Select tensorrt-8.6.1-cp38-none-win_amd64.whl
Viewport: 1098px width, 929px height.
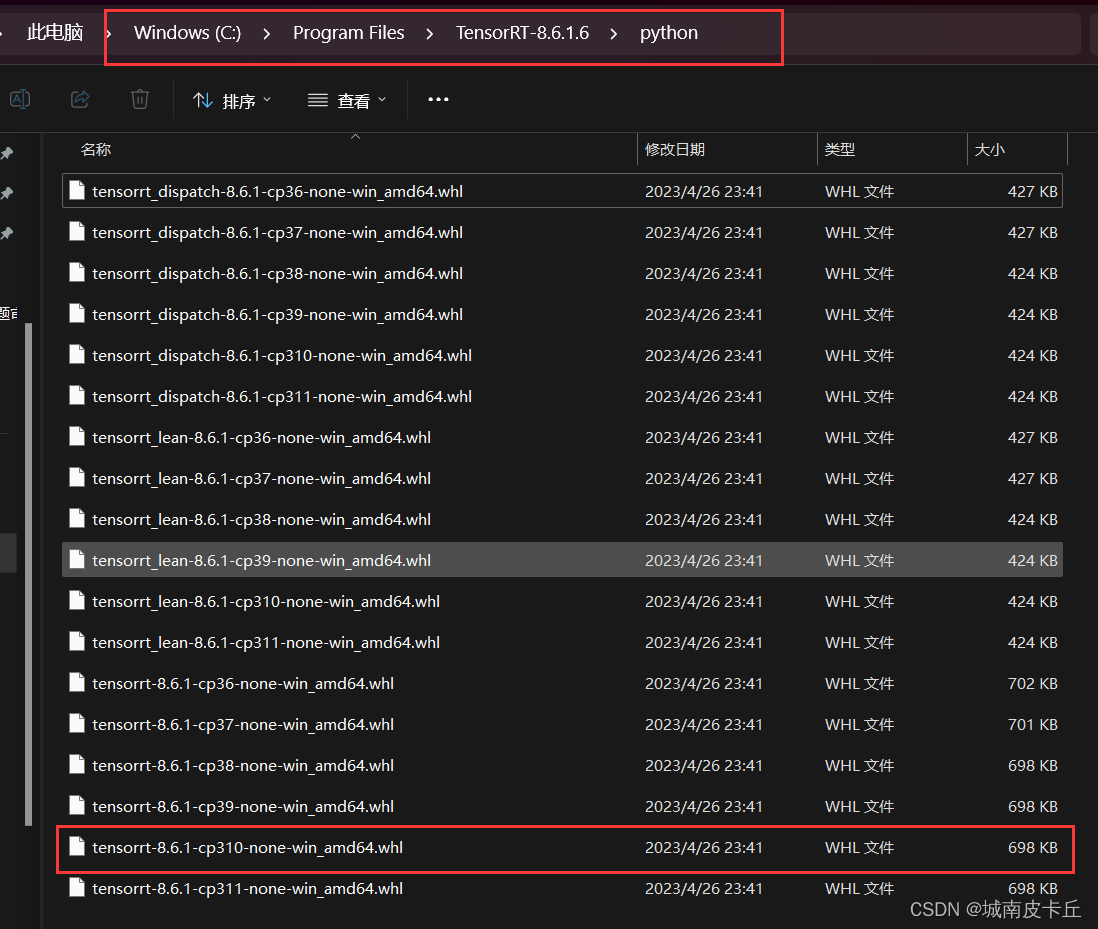562,765
